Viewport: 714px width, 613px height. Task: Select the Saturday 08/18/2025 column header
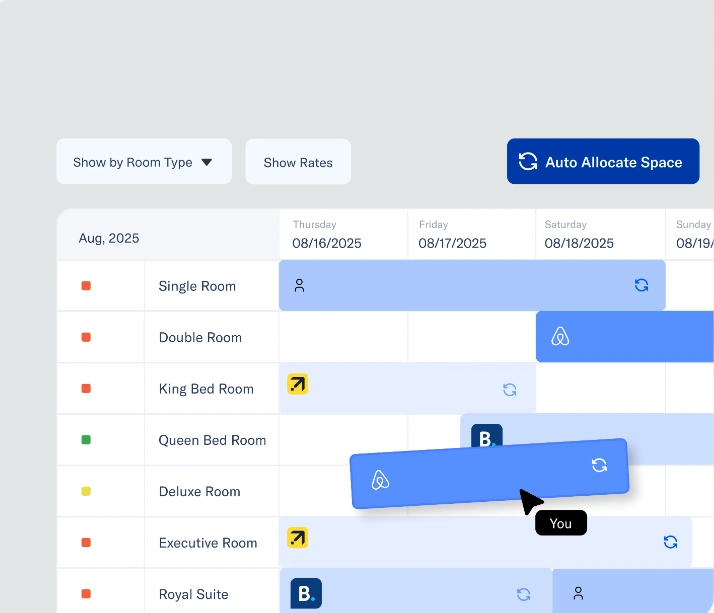[600, 235]
